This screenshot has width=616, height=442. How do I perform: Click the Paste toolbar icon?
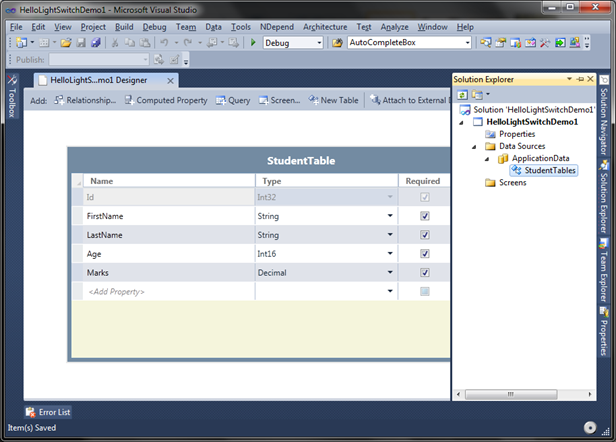coord(145,42)
